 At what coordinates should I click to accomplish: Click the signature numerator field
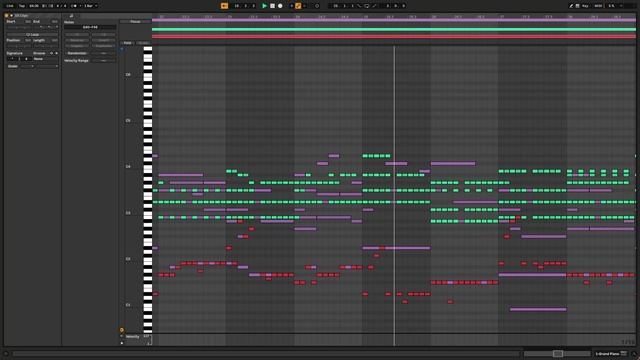click(x=12, y=59)
